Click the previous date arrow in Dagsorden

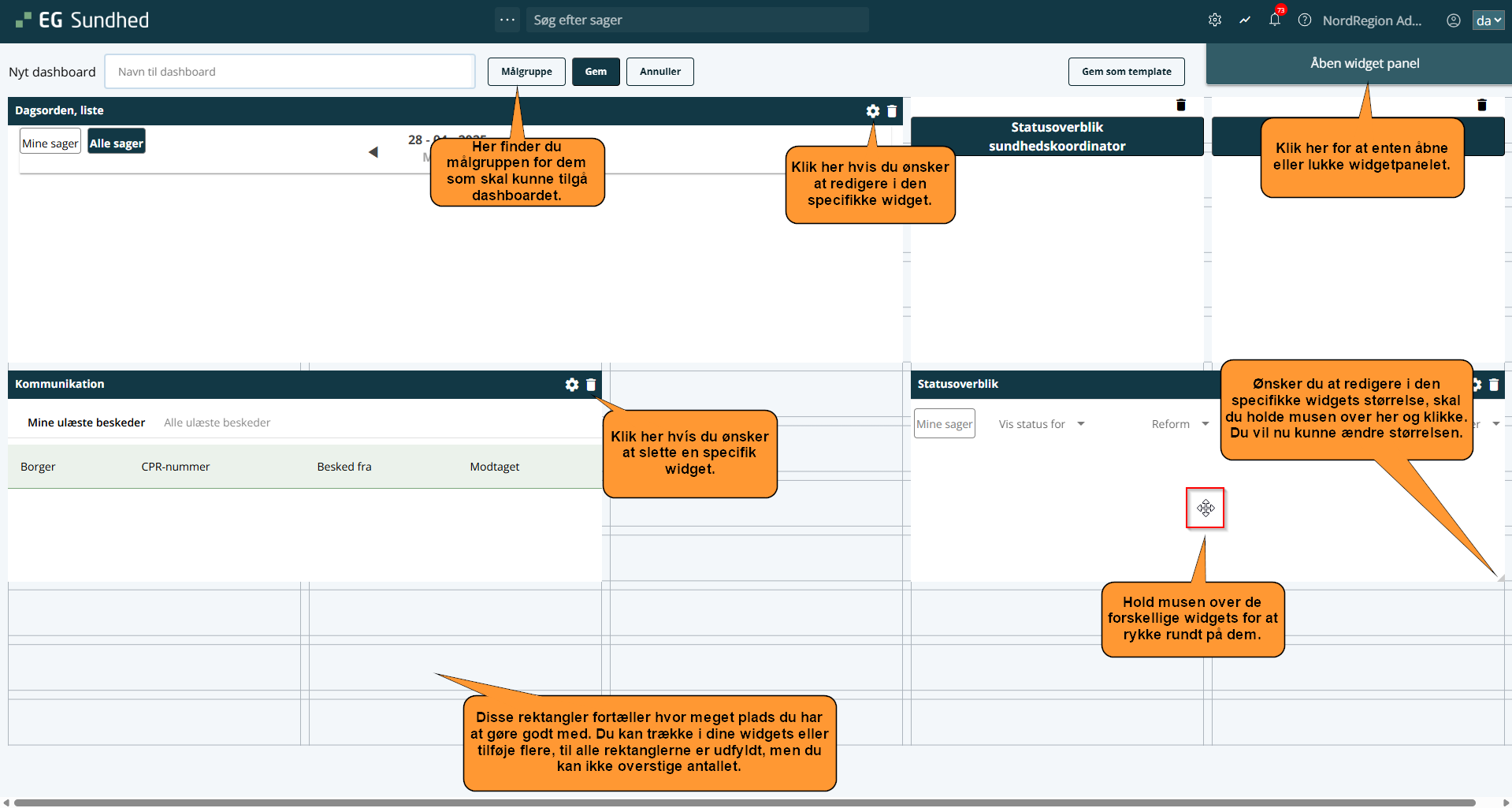373,152
